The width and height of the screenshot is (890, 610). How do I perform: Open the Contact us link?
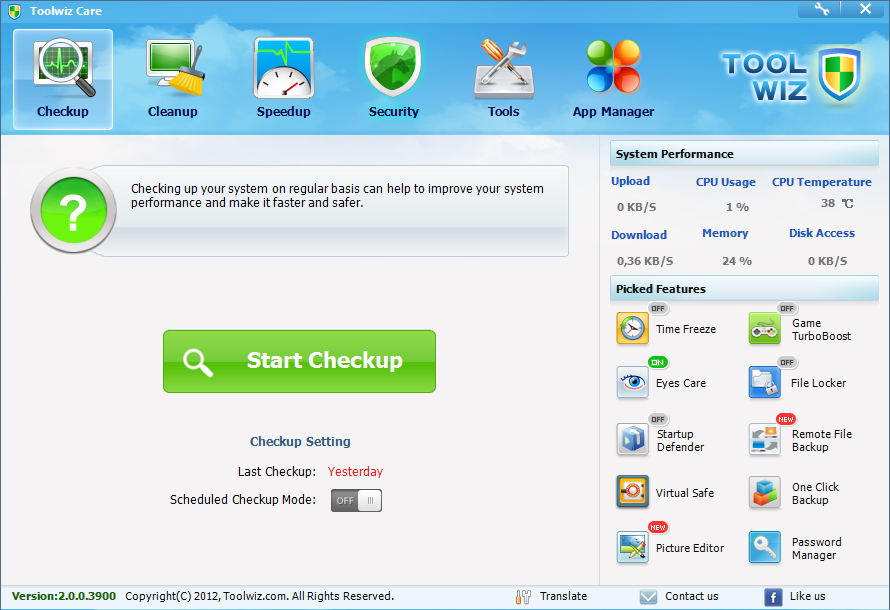tap(691, 596)
